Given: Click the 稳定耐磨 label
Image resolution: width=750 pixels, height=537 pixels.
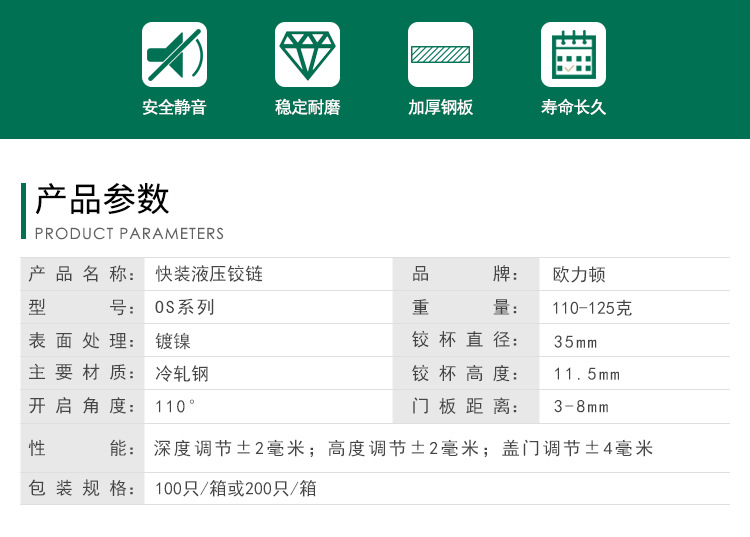Looking at the screenshot, I should point(307,107).
